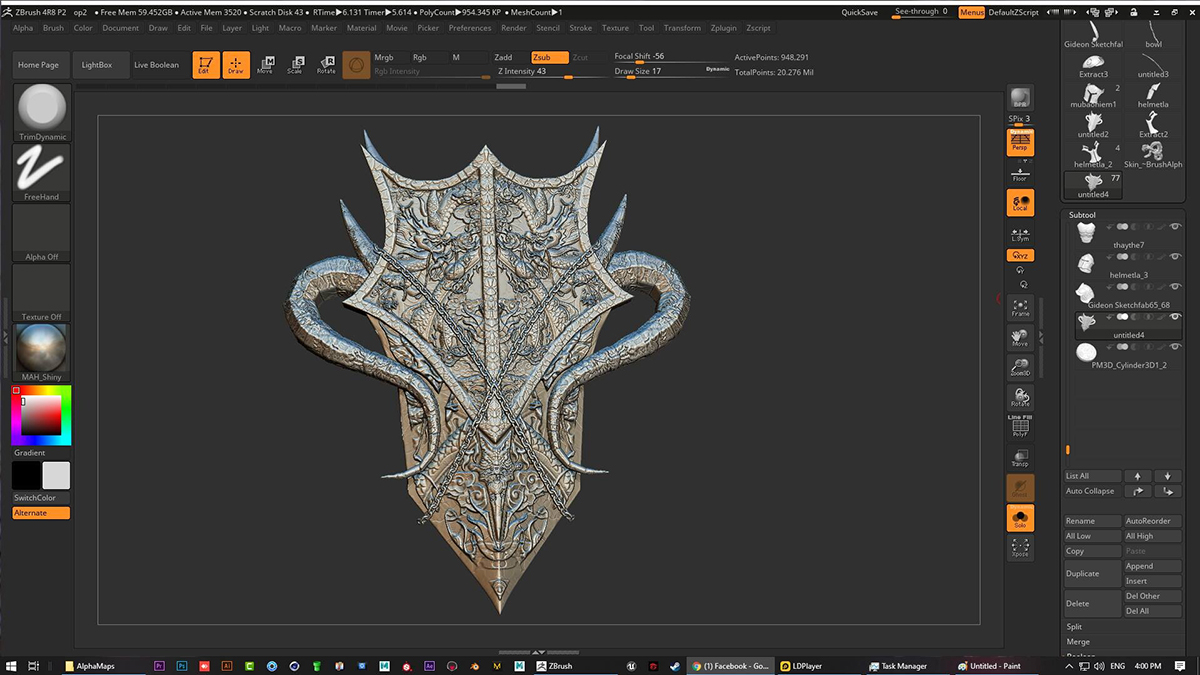Screen dimensions: 1200x675
Task: Click the Edit mode icon
Action: (x=204, y=65)
